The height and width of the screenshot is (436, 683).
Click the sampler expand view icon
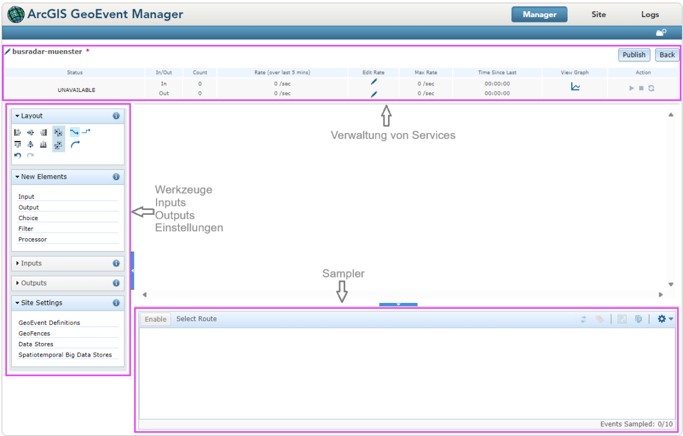pos(622,319)
